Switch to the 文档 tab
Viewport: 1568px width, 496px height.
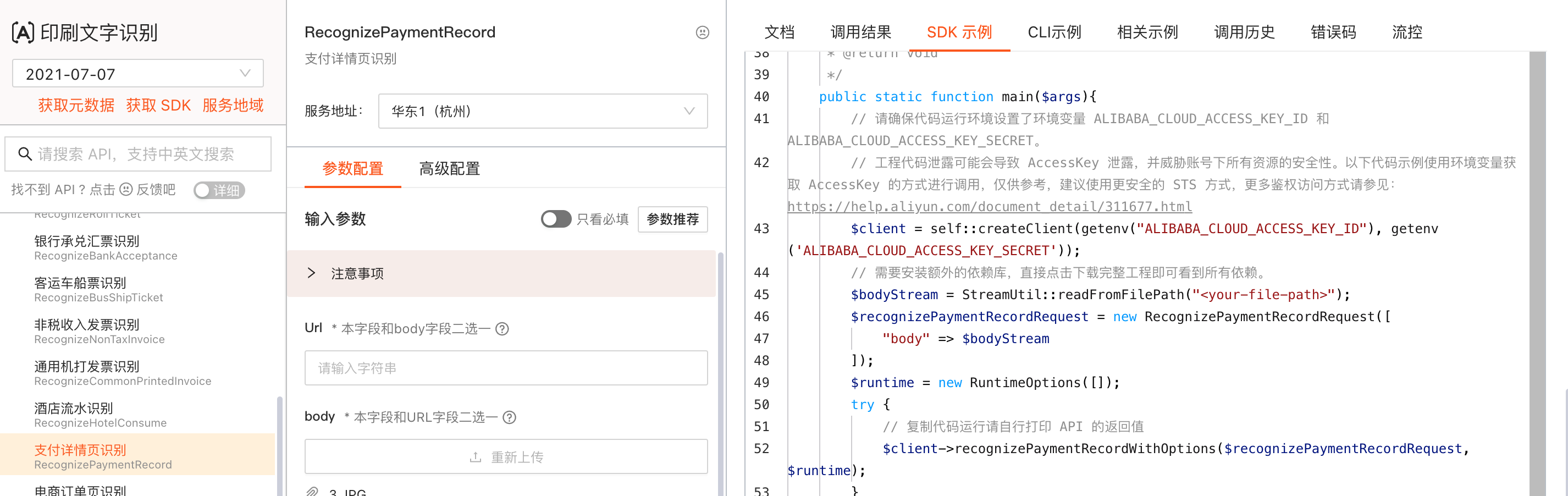[x=779, y=32]
